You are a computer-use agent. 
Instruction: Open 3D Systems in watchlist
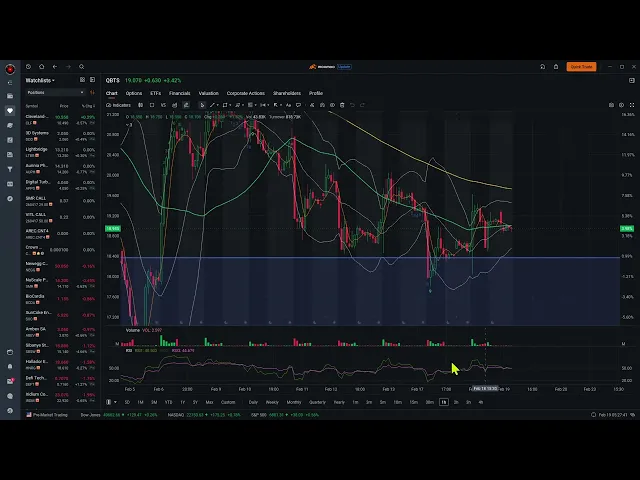(x=60, y=136)
